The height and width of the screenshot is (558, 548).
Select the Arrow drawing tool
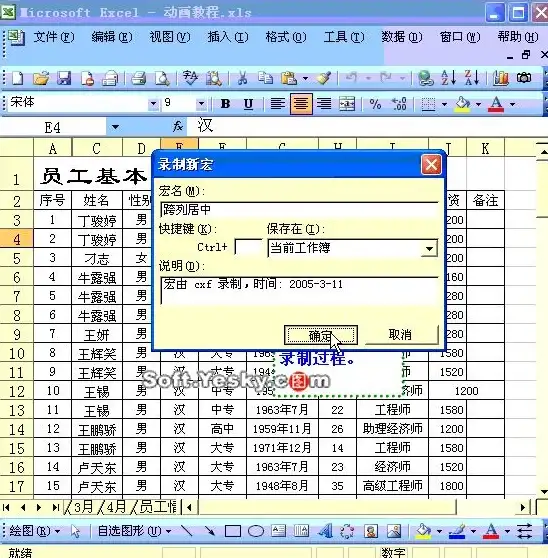(x=209, y=531)
